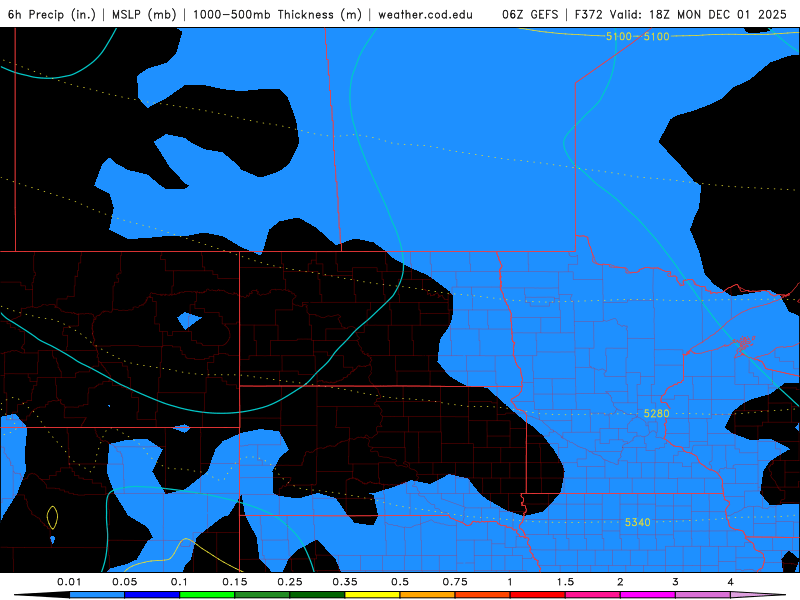Click the 0.01 light blue legend swatch
The width and height of the screenshot is (800, 600).
(x=97, y=595)
